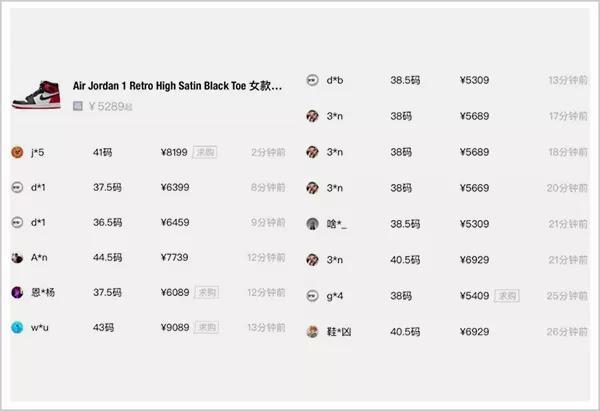Click the 求购 tag next to ¥8199

tap(205, 152)
